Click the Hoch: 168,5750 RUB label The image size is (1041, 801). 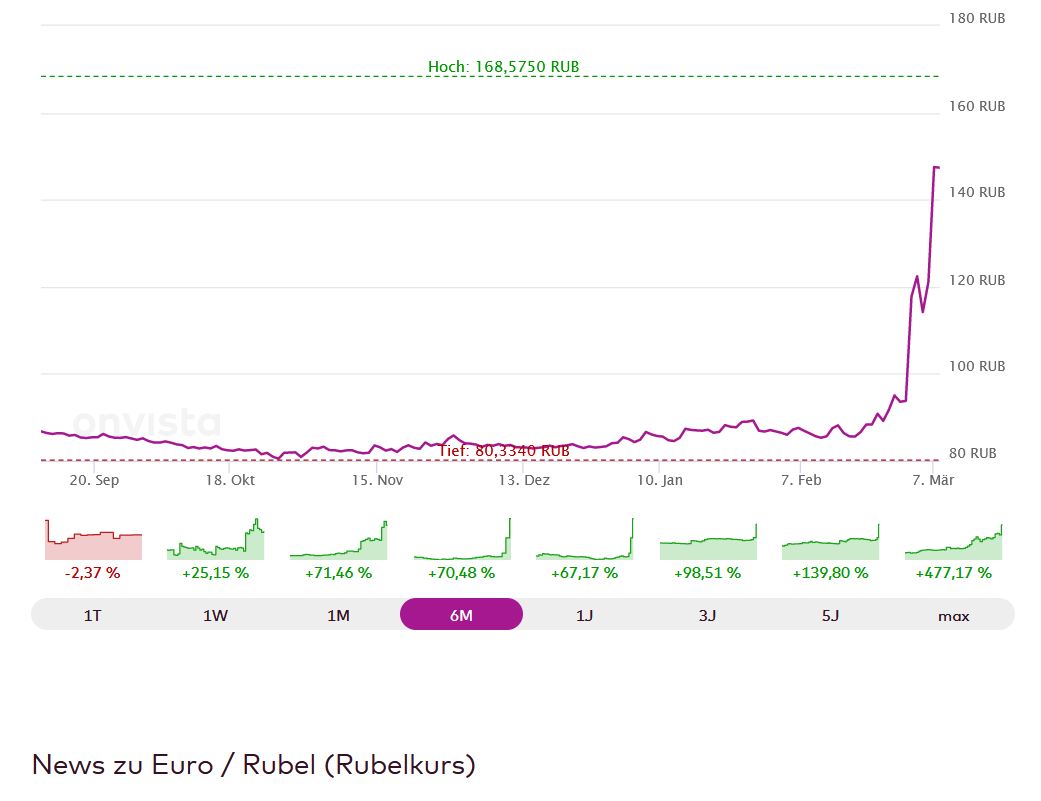(503, 67)
